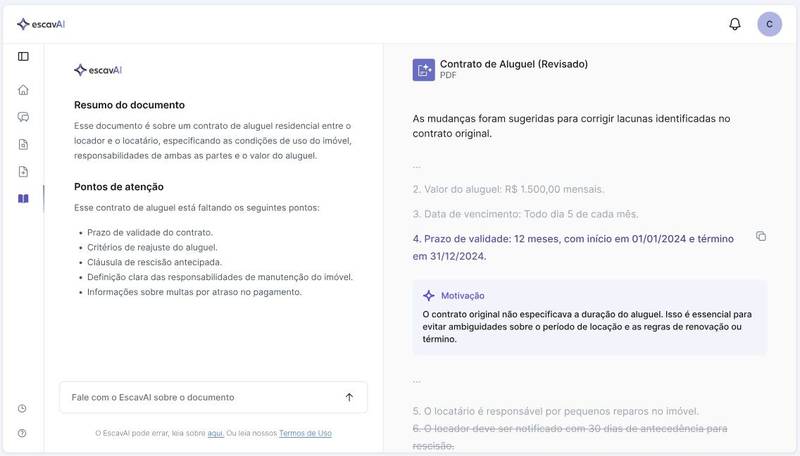Click clause '3. Data de vencimento'

point(526,214)
